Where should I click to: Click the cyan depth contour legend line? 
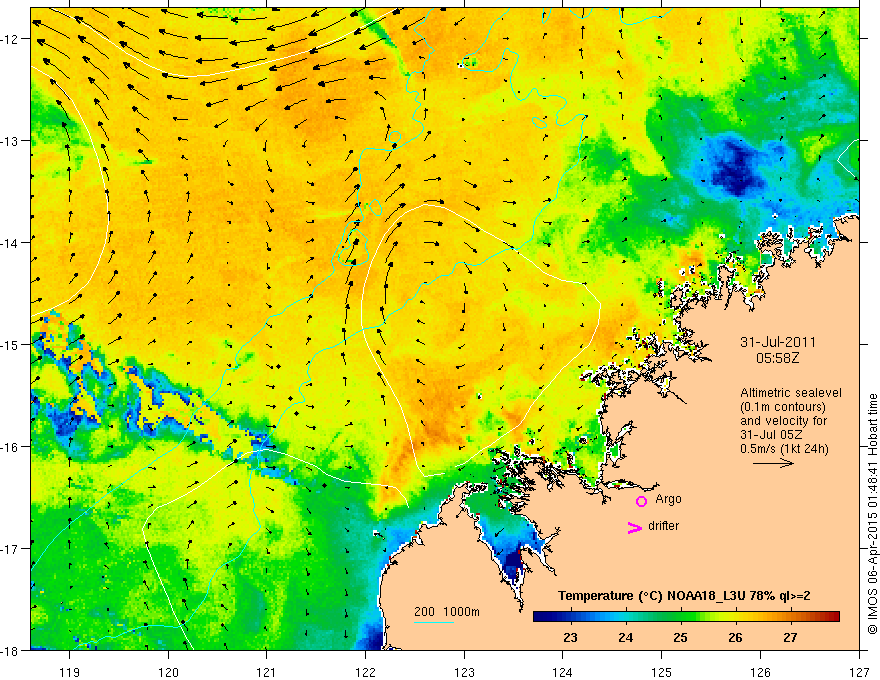433,622
